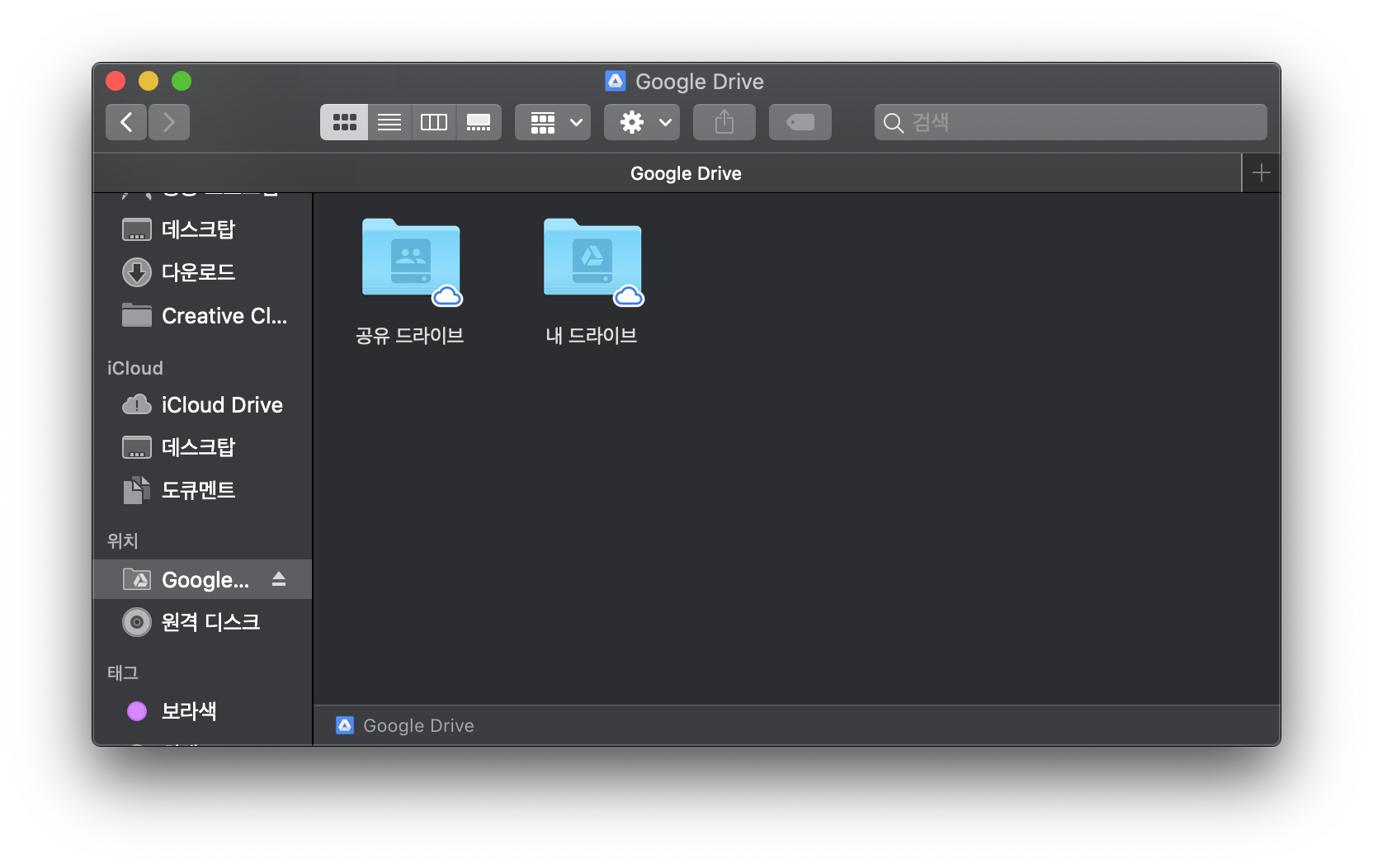Switch to gallery view

(479, 122)
